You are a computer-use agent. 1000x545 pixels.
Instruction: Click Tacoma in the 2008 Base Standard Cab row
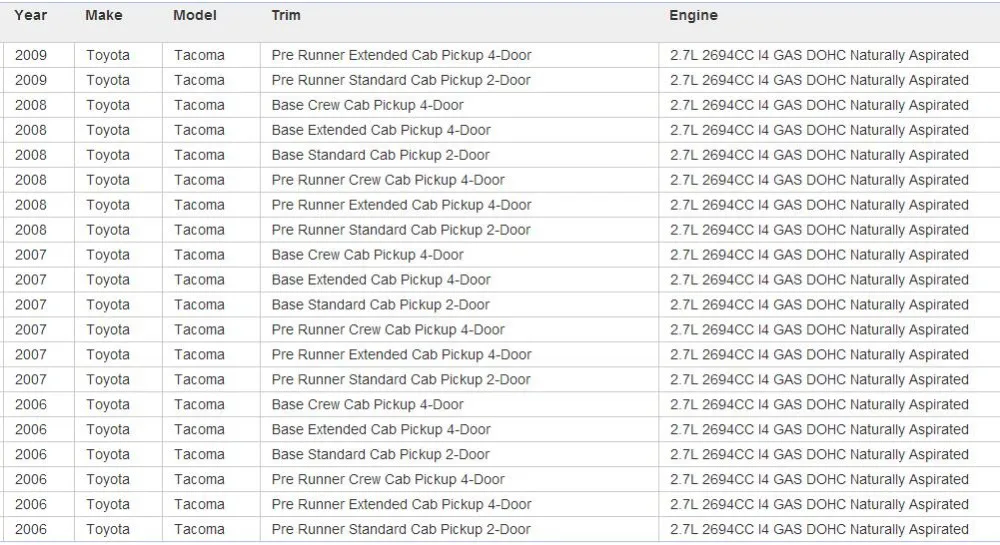pos(199,155)
